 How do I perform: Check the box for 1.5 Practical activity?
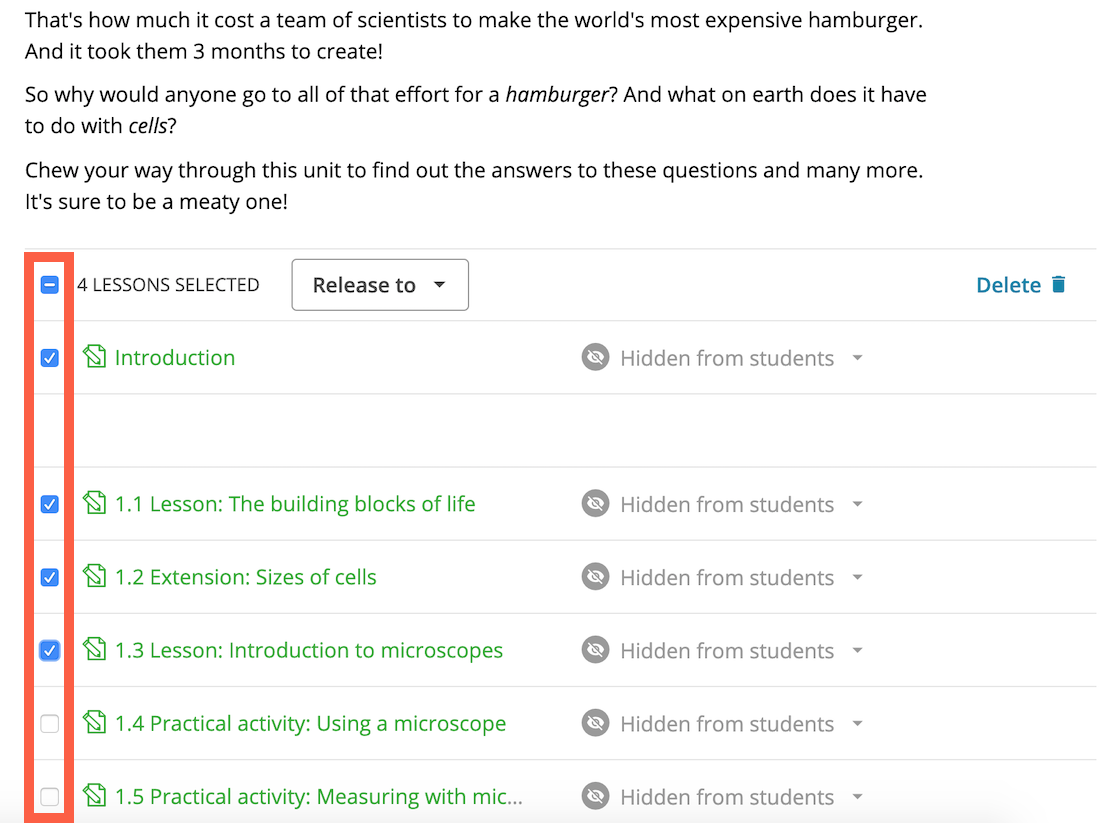point(49,797)
